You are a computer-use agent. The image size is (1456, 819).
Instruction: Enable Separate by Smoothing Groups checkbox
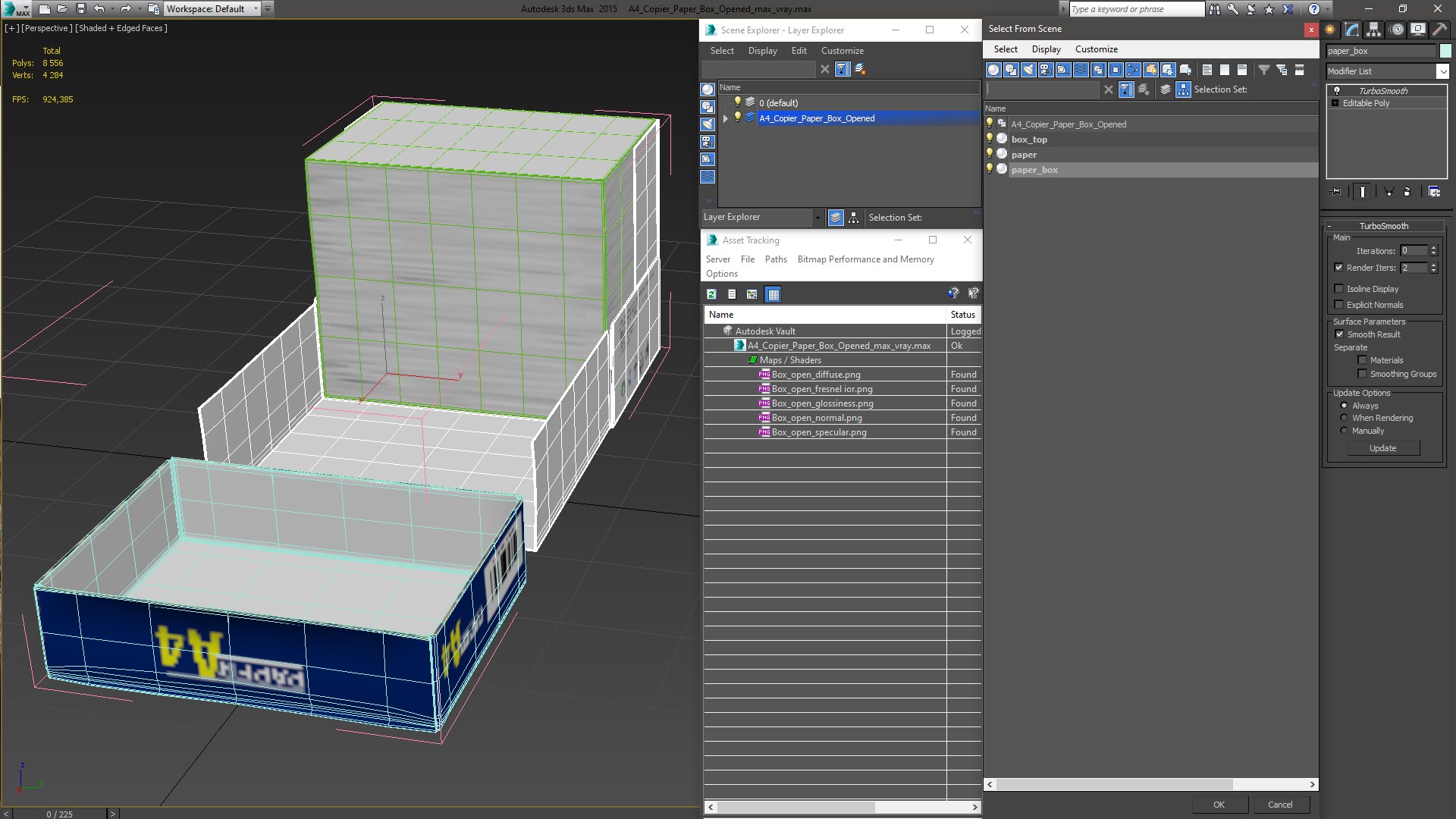[1362, 374]
